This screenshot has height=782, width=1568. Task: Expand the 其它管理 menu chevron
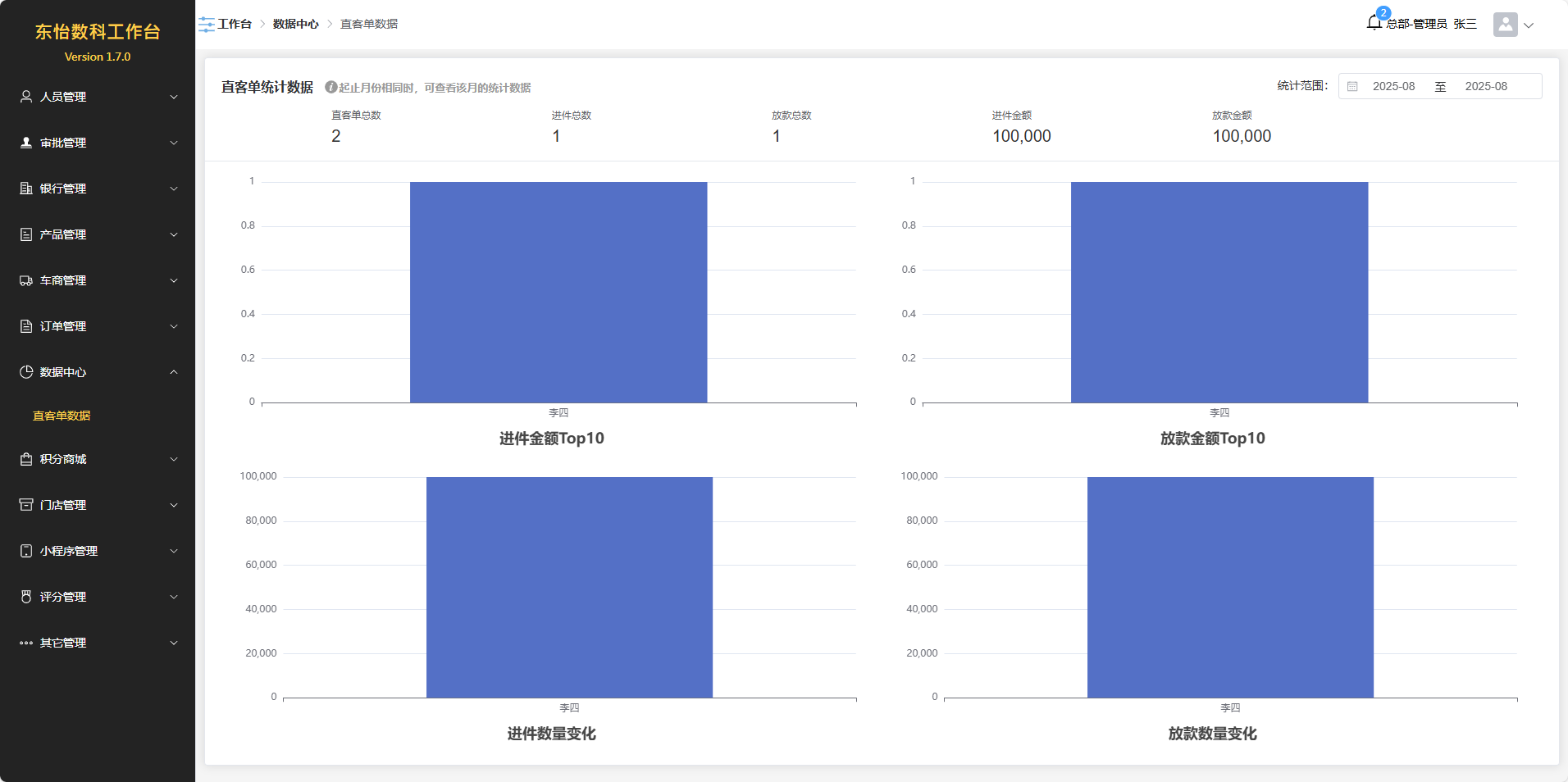174,643
